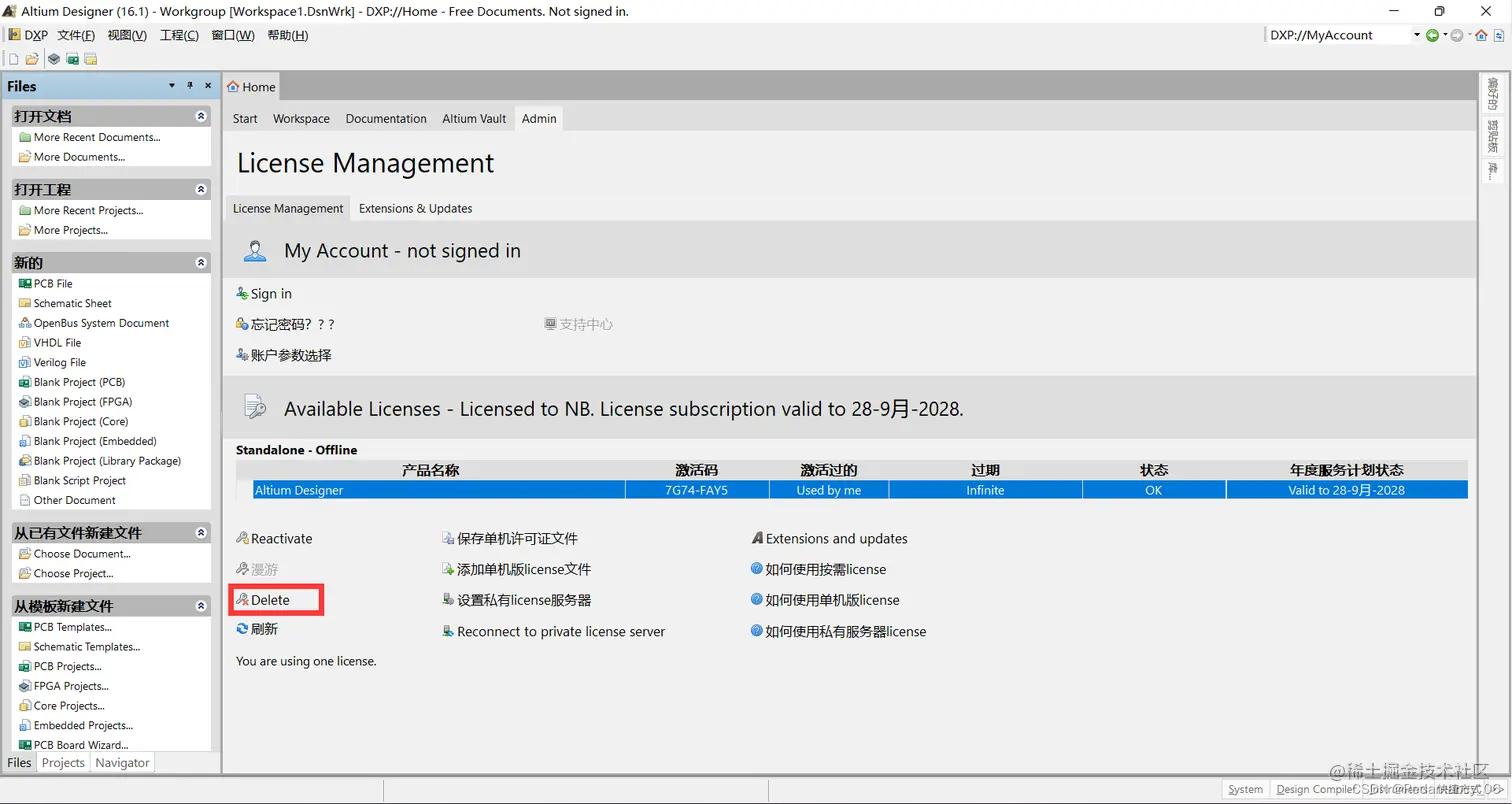1512x804 pixels.
Task: Go to the home page via house icon
Action: coord(1482,35)
